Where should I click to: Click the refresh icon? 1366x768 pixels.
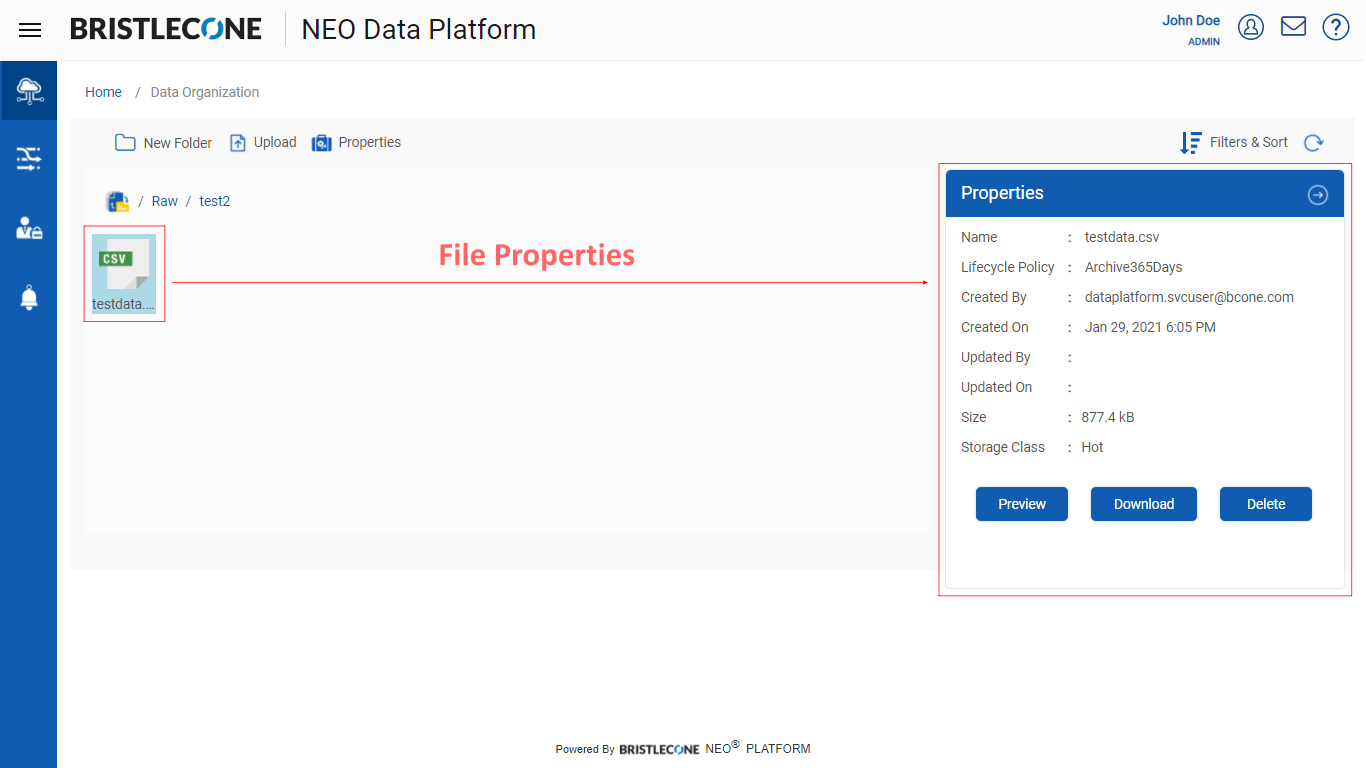point(1314,143)
